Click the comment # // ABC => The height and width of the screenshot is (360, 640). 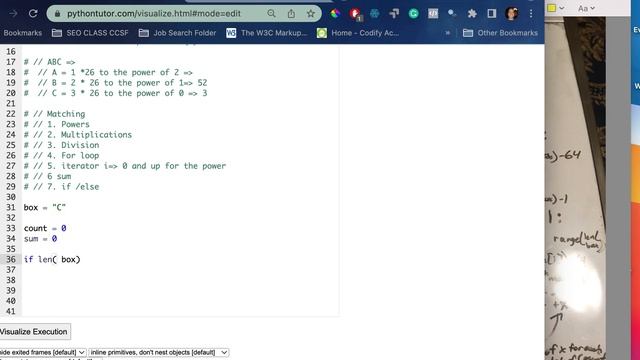pyautogui.click(x=49, y=62)
